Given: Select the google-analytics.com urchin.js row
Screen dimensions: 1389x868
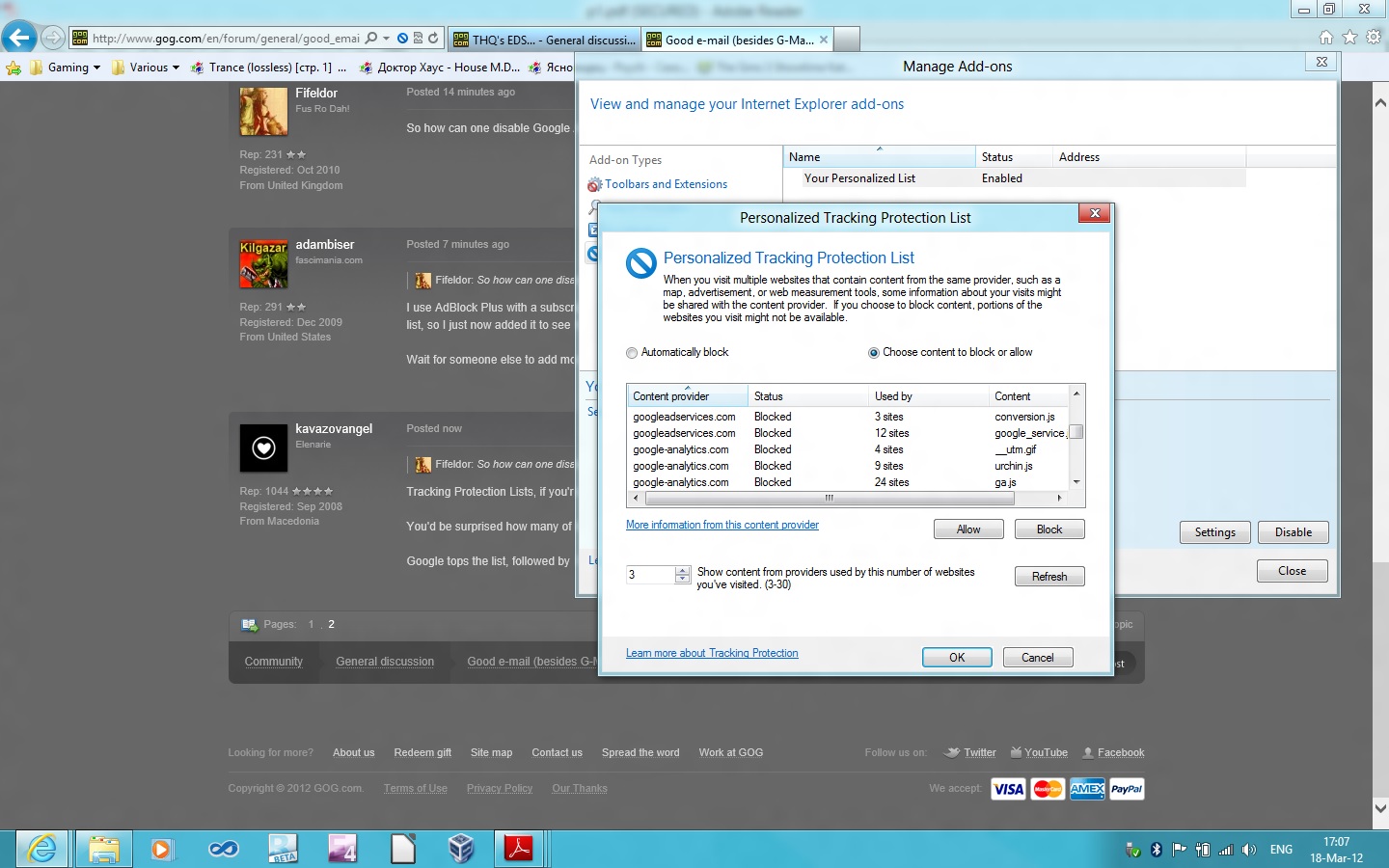Looking at the screenshot, I should [x=847, y=466].
